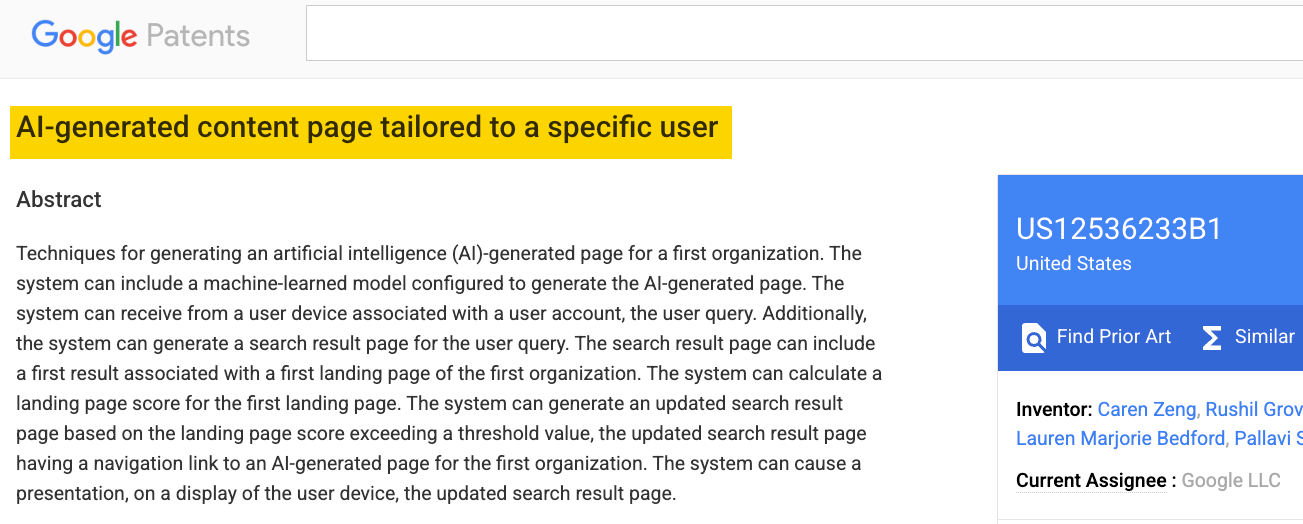Click the Find Prior Art magnifier icon
This screenshot has height=524, width=1303.
(1033, 338)
